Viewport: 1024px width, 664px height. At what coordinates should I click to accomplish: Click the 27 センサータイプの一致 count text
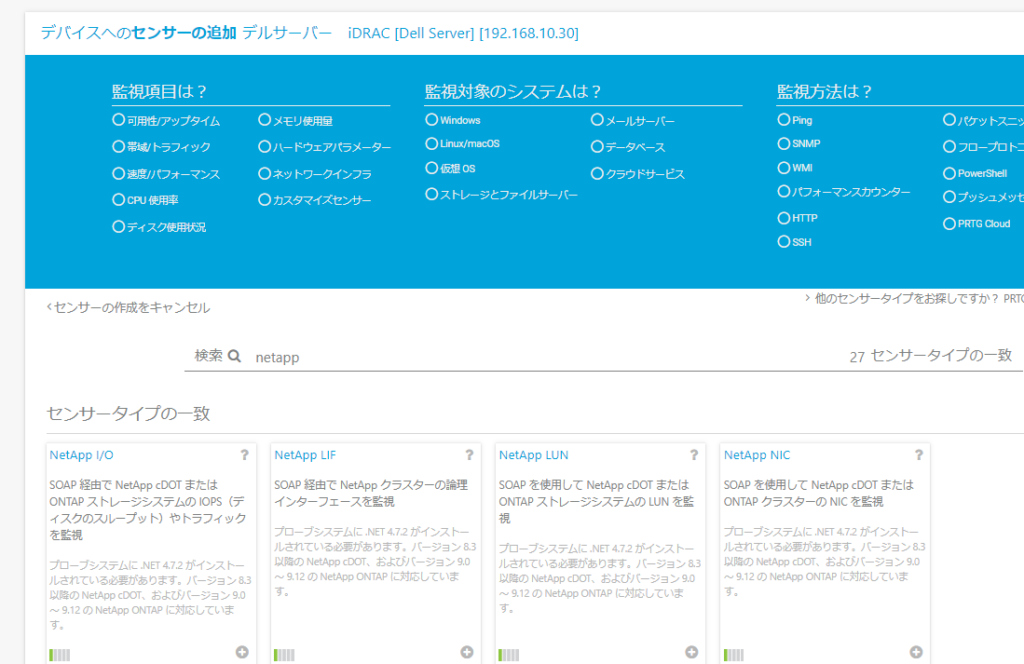point(931,356)
